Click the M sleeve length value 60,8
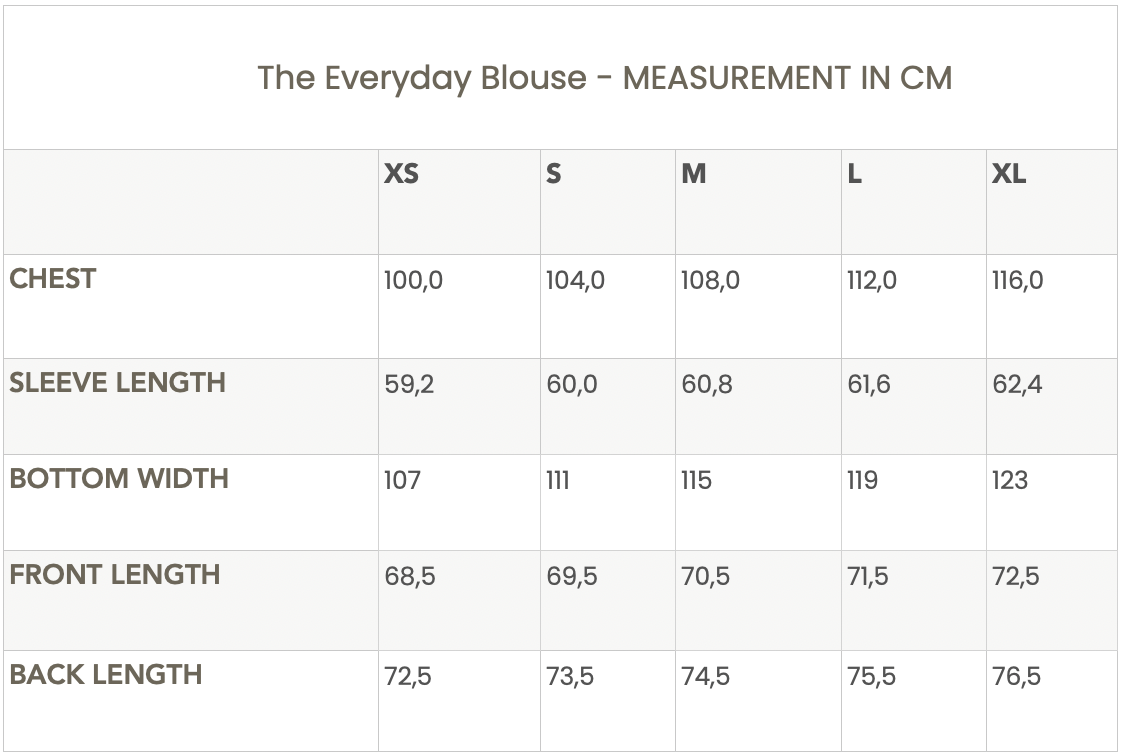The height and width of the screenshot is (756, 1122). tap(706, 385)
